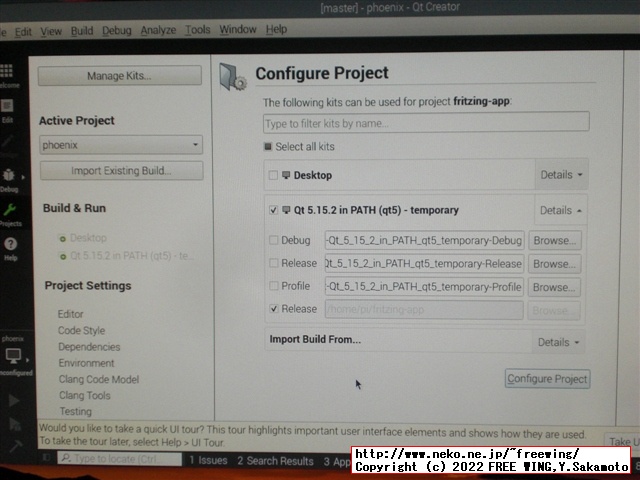Viewport: 640px width, 480px height.
Task: Expand Details for the Desktop kit
Action: coord(560,175)
